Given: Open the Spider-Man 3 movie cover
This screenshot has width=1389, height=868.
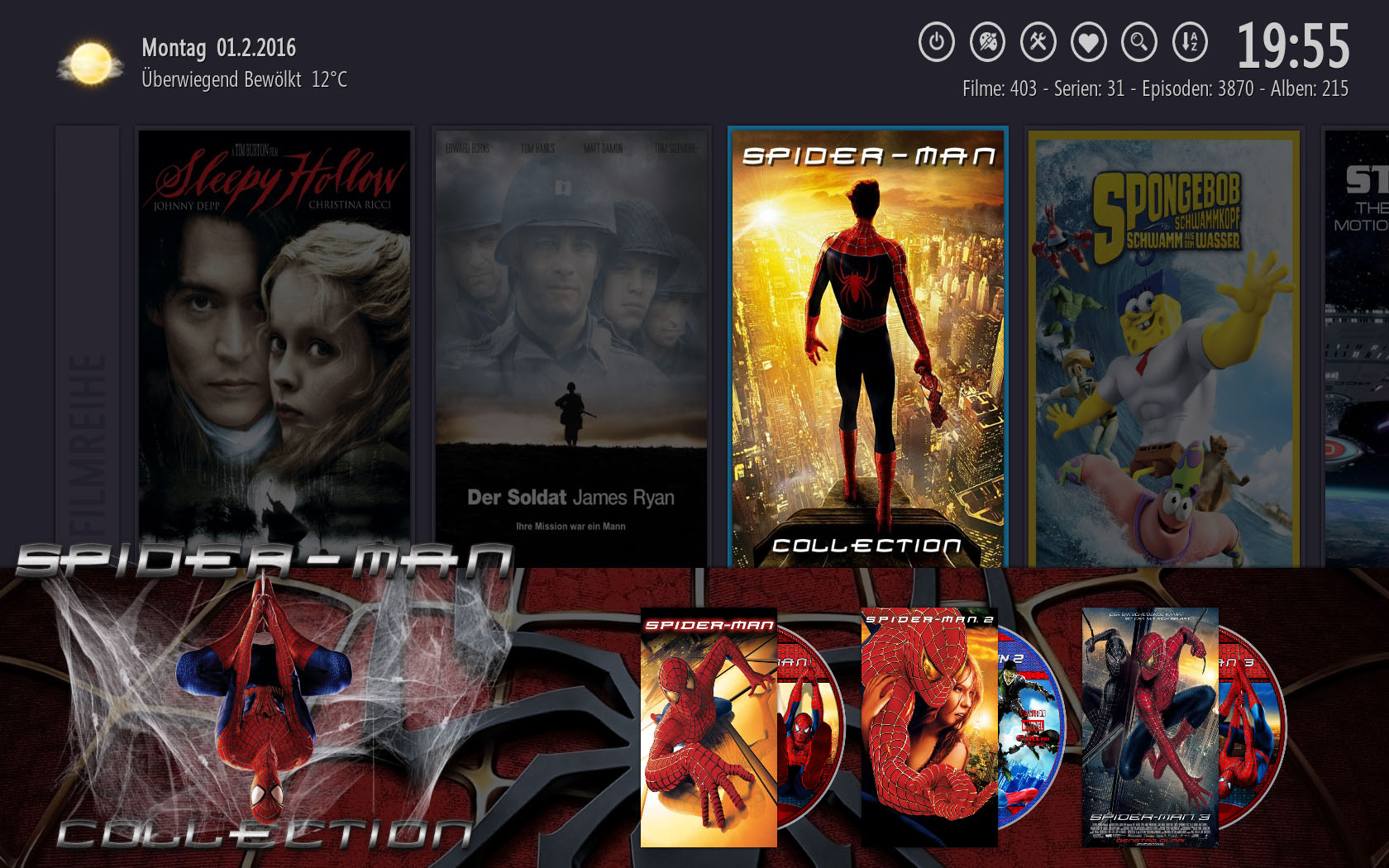Looking at the screenshot, I should [x=1150, y=727].
